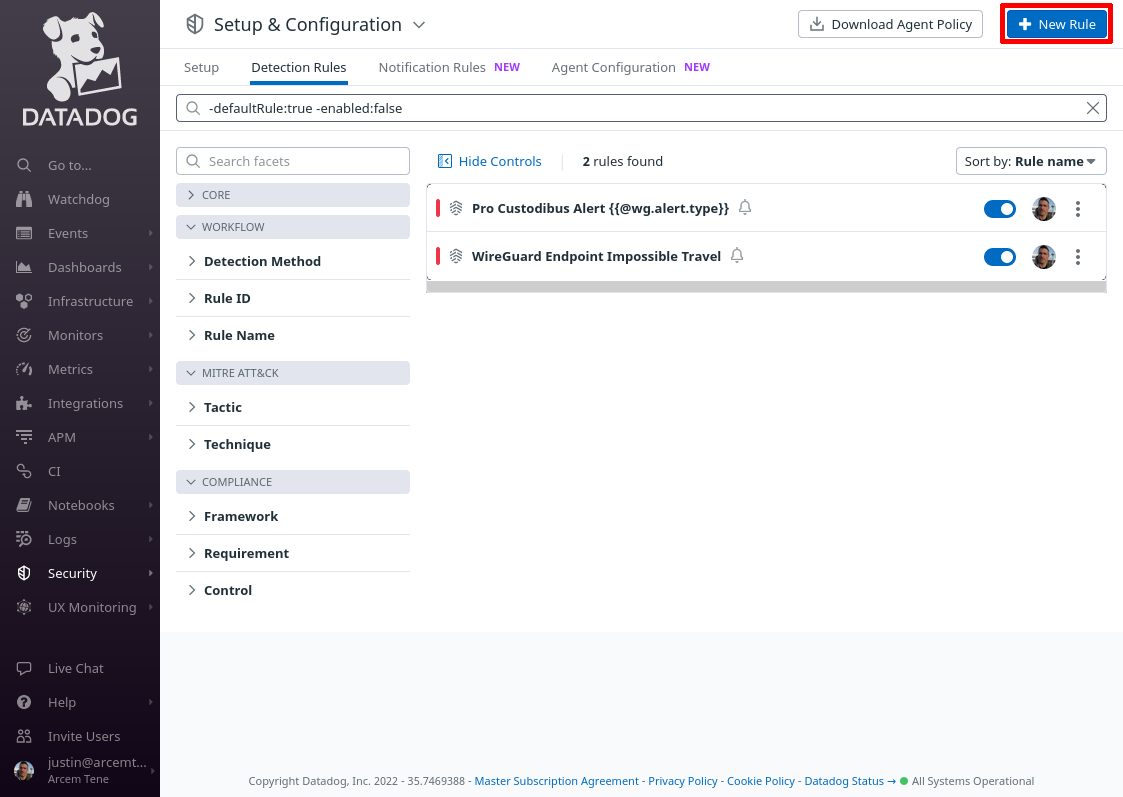Viewport: 1123px width, 797px height.
Task: Click the Invite Users people icon
Action: pos(24,736)
